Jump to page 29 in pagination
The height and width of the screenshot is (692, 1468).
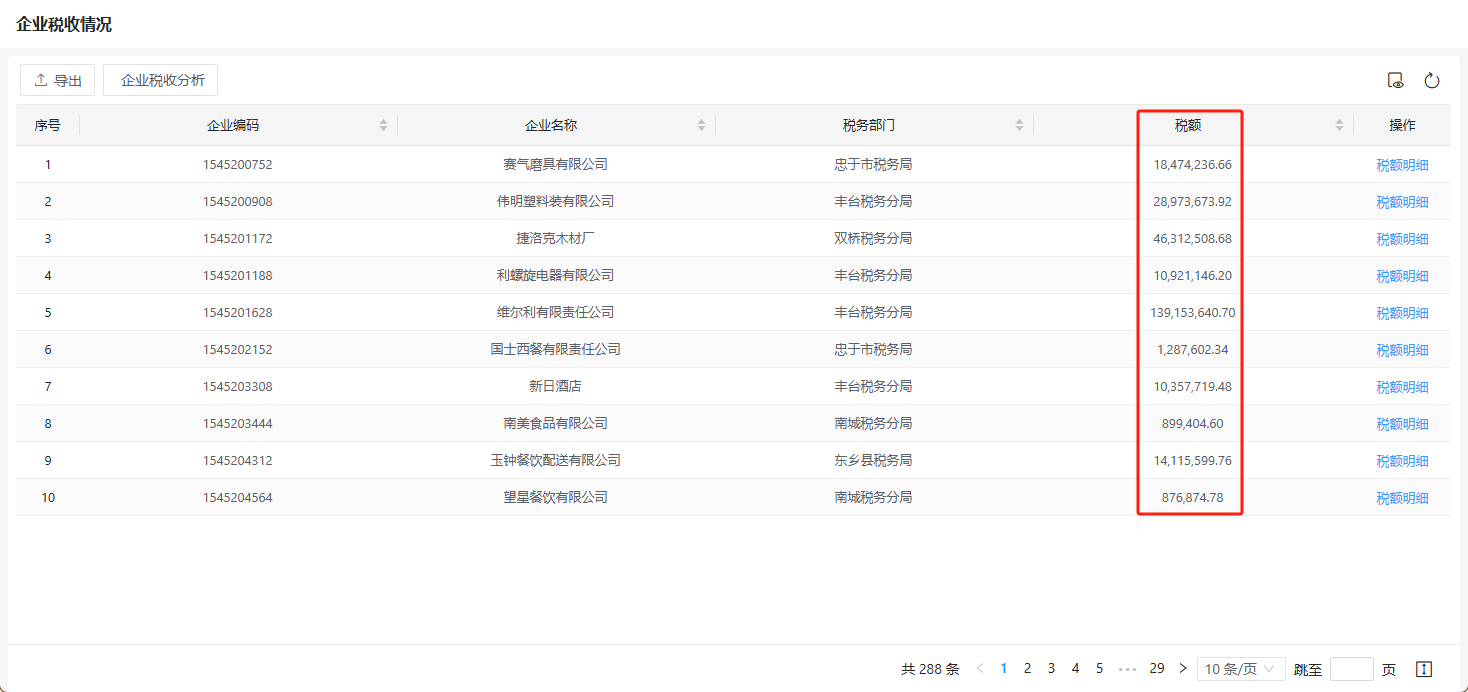point(1156,669)
